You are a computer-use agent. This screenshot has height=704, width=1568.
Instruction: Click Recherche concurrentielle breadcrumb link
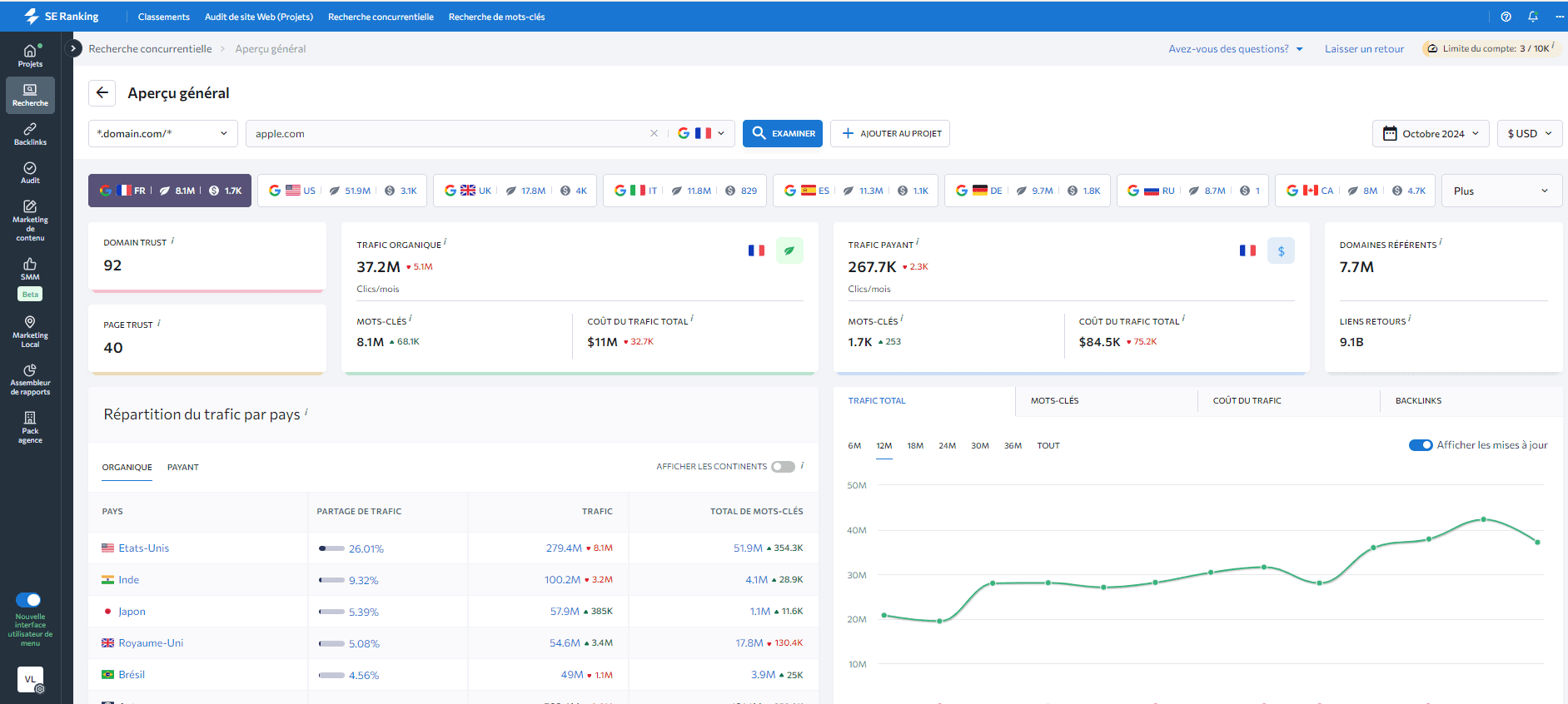tap(151, 49)
